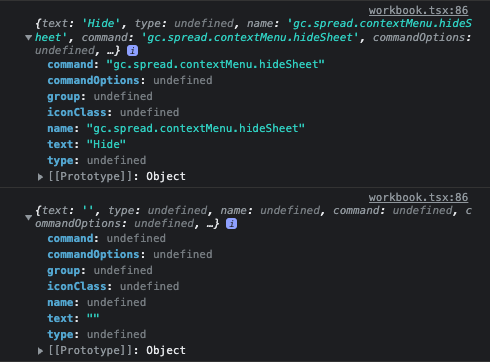Open the workbook.tsx:86 link of the 'Hide' object

pyautogui.click(x=418, y=11)
